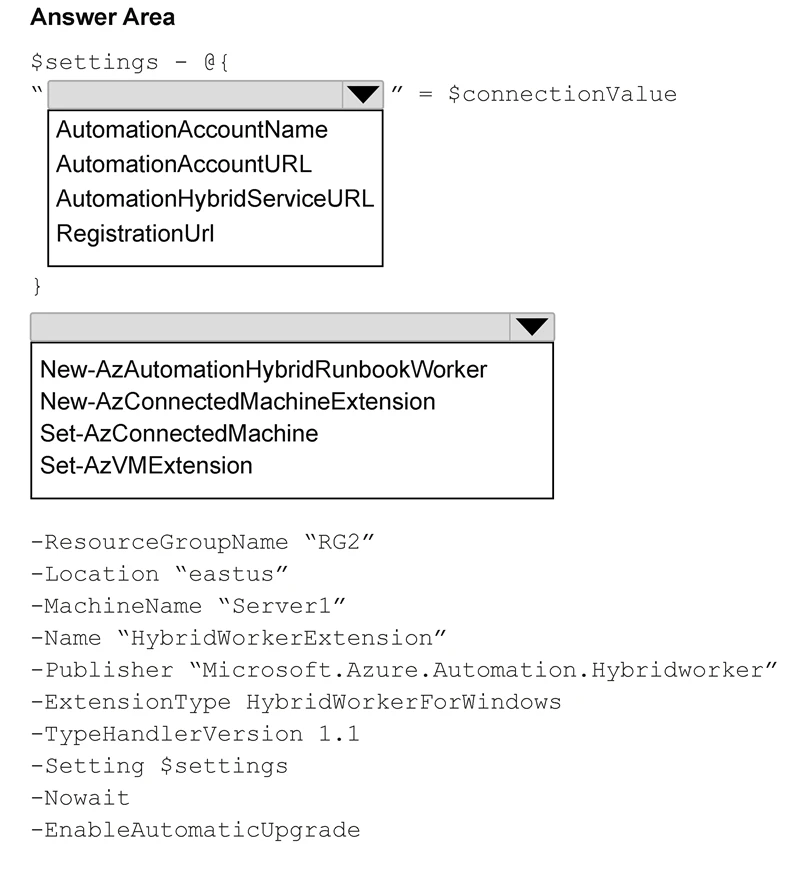Click the -Setting $settings parameter line
808x873 pixels.
pos(160,766)
